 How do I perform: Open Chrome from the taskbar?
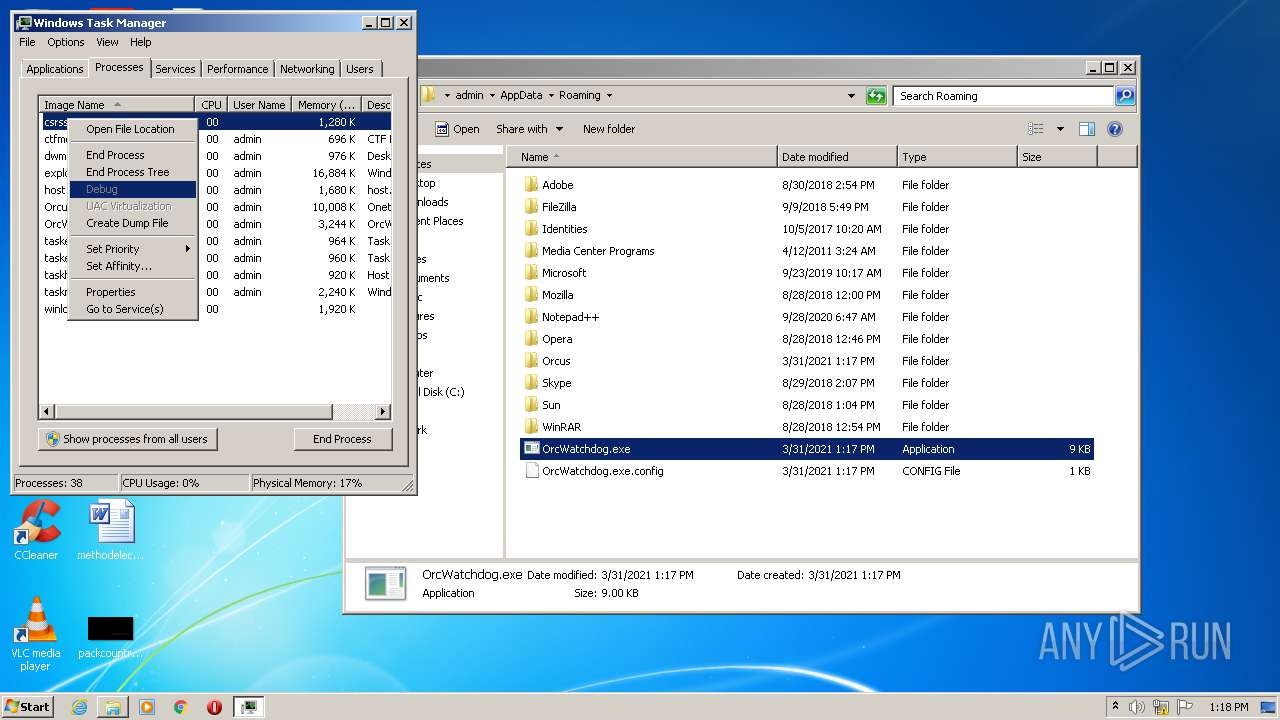(181, 707)
